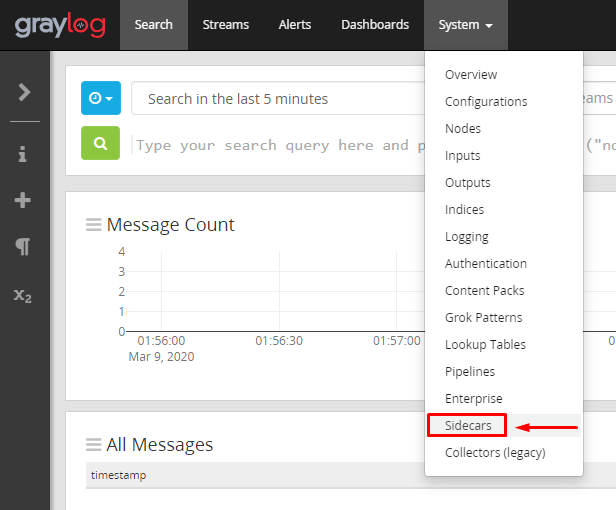
Task: Go to the Streams tab
Action: 226,25
